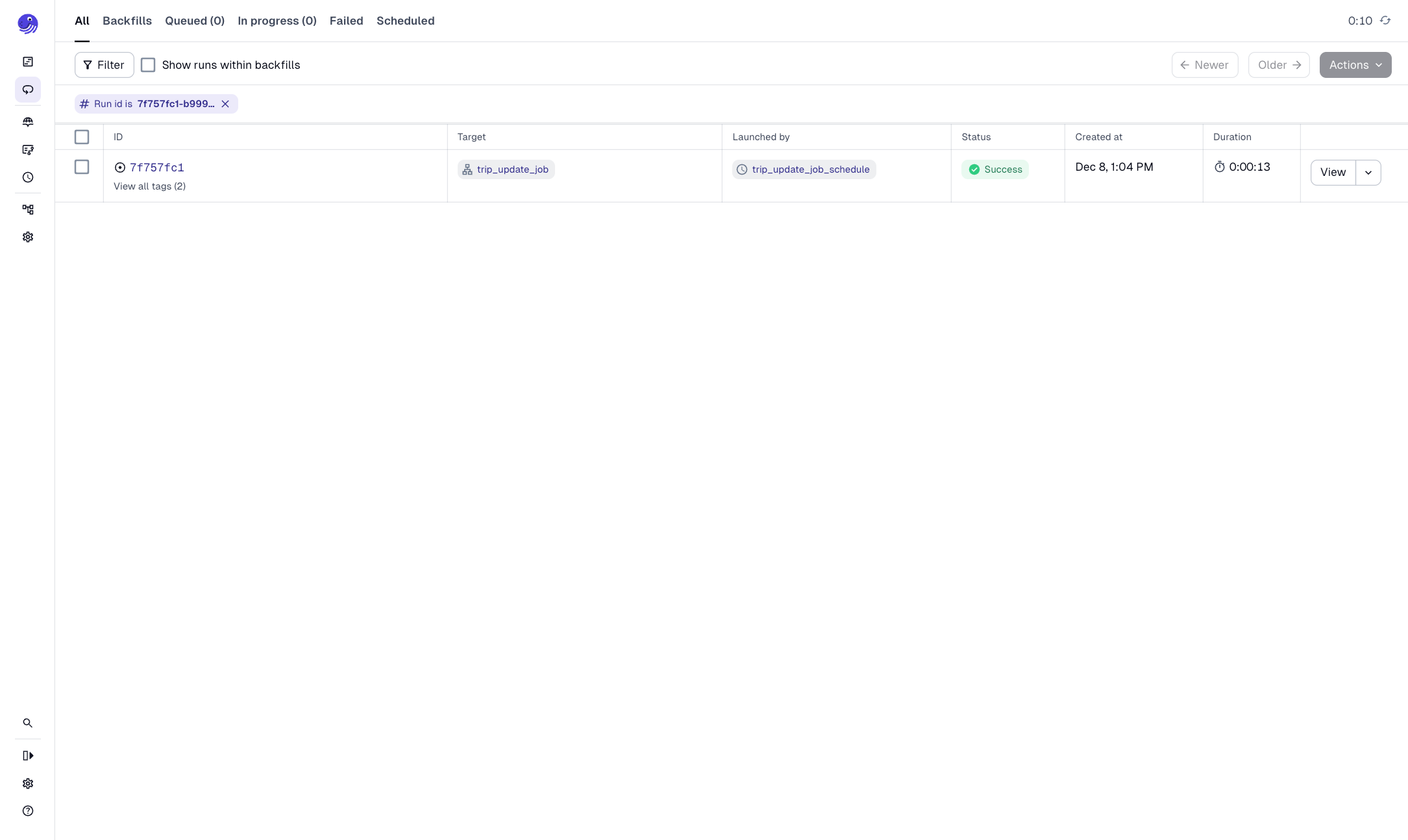Image resolution: width=1408 pixels, height=840 pixels.
Task: Open the Filter dropdown button
Action: pos(104,65)
